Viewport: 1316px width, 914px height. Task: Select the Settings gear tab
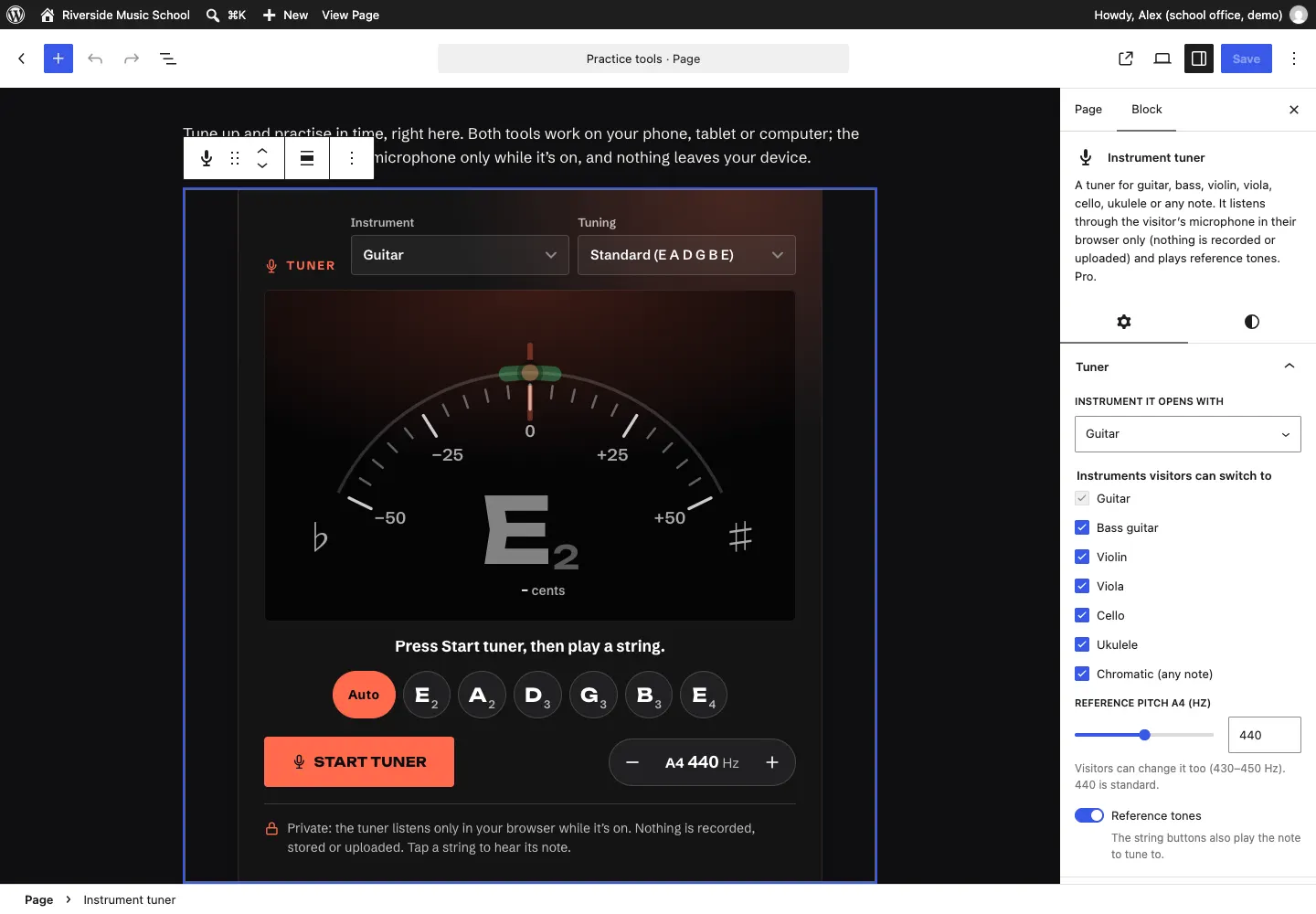coord(1124,322)
